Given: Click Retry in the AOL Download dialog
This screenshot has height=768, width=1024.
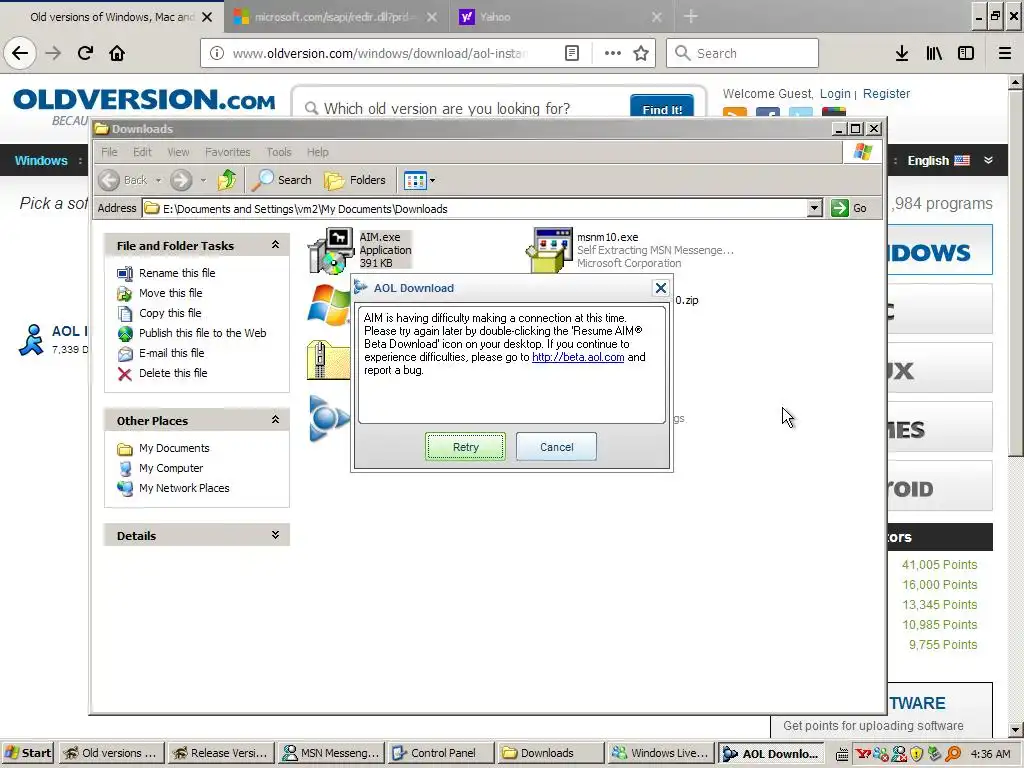Looking at the screenshot, I should click(465, 447).
